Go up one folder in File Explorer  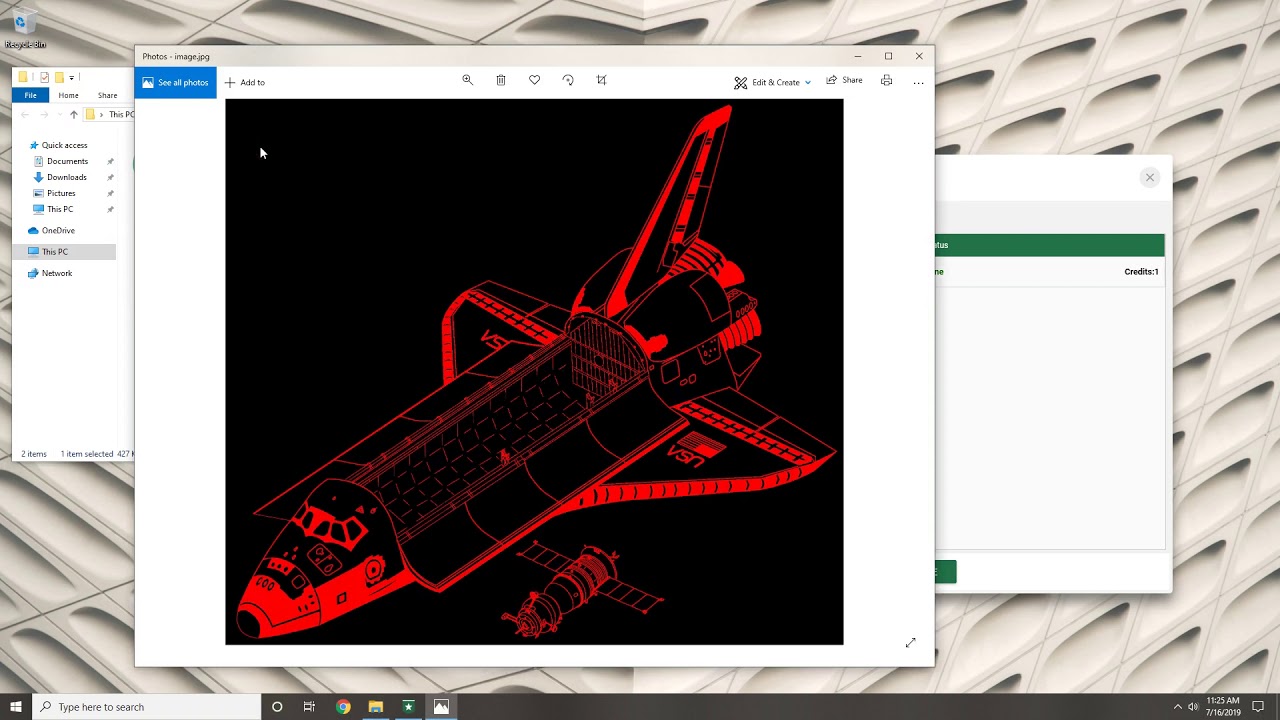point(73,115)
